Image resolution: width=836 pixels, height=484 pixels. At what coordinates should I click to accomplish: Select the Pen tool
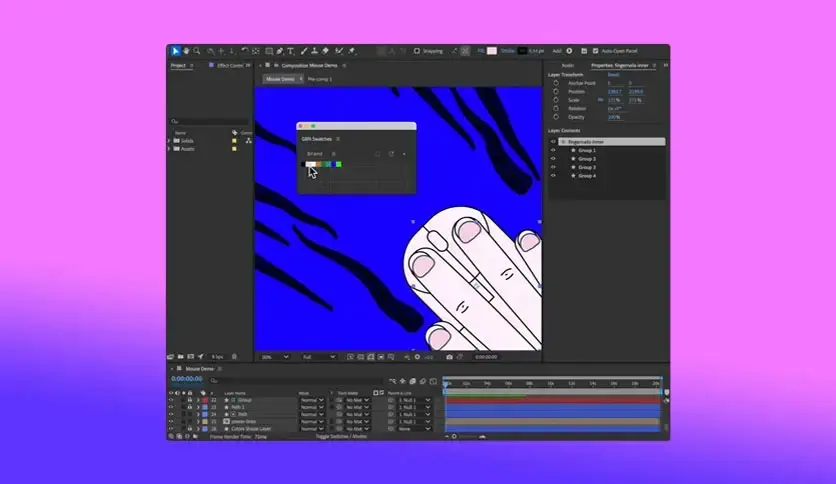(x=280, y=51)
